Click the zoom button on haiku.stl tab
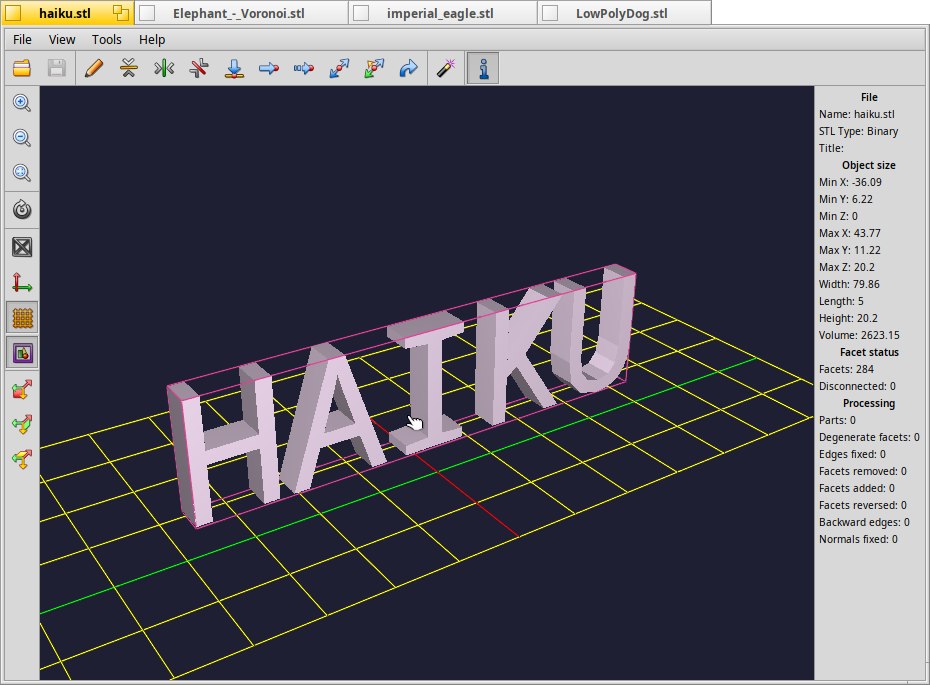 pos(121,13)
